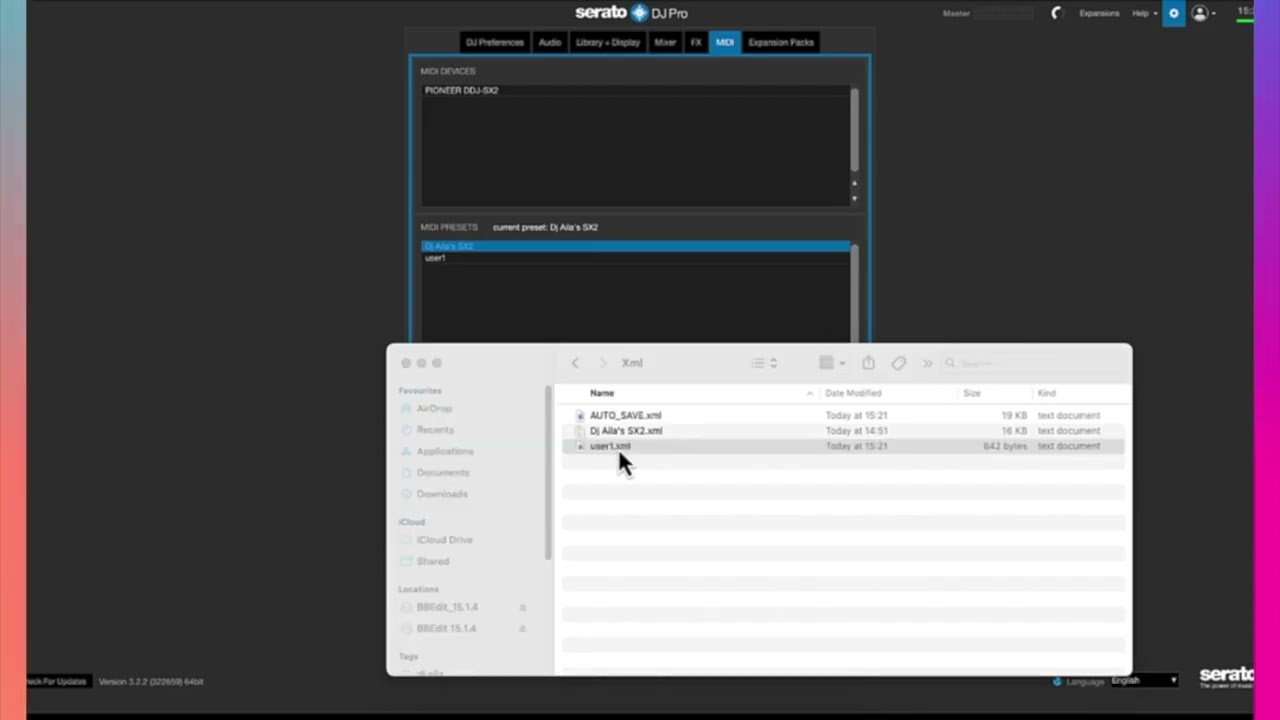The height and width of the screenshot is (720, 1280).
Task: Eject the BBEdit_15.1.4 volume with underscores
Action: pos(523,607)
